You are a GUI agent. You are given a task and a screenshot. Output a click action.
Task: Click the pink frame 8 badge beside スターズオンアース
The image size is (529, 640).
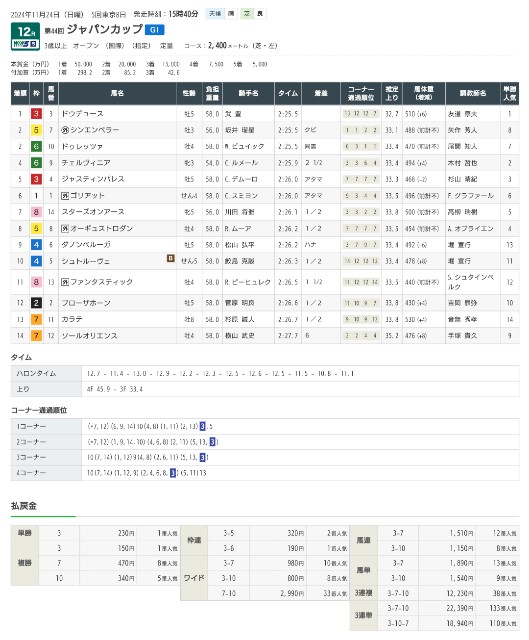(36, 212)
